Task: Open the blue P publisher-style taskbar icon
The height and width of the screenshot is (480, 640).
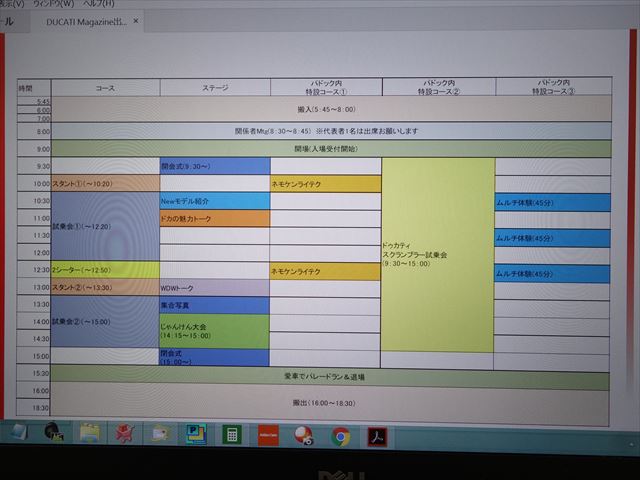Action: pyautogui.click(x=196, y=434)
